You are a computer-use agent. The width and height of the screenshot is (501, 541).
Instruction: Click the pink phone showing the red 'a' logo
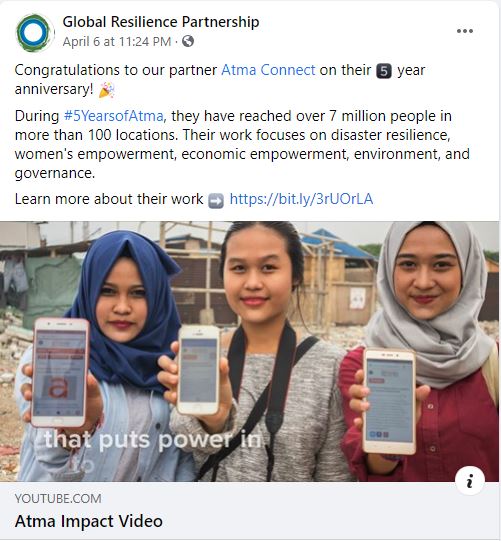[x=60, y=373]
